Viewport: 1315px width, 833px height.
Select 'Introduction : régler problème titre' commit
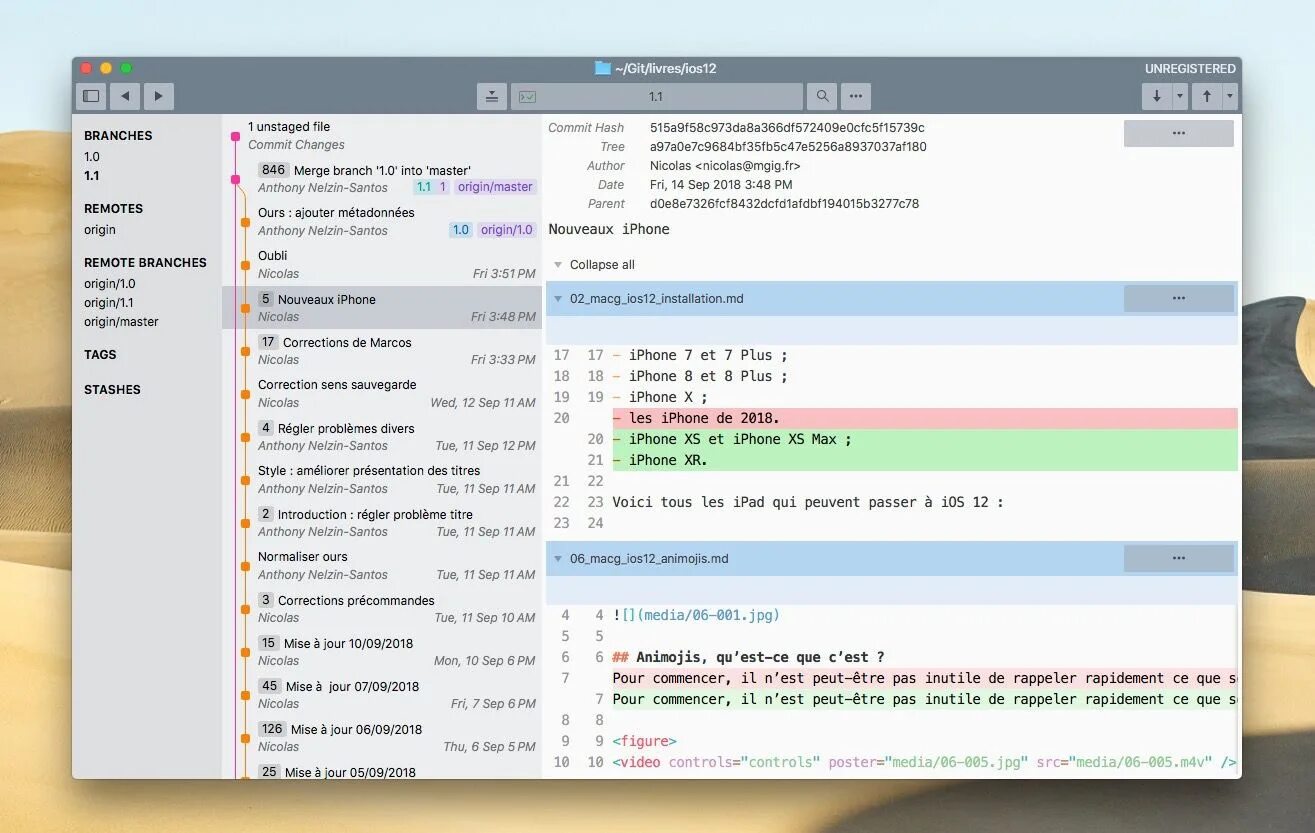point(382,523)
